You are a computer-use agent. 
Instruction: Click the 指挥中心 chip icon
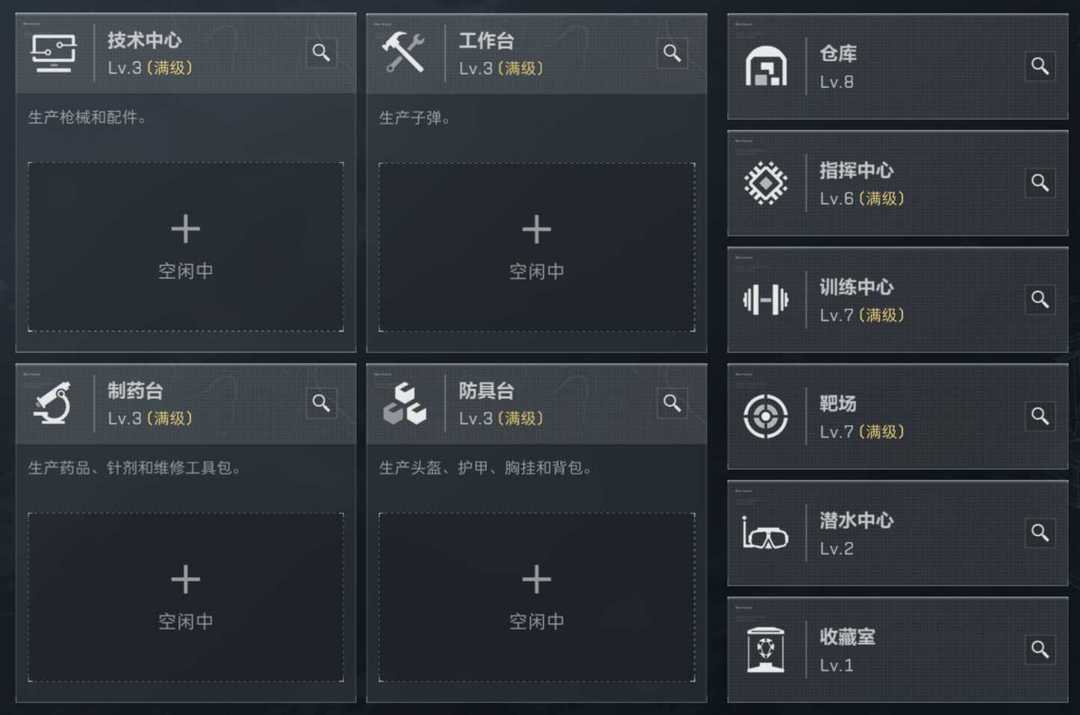point(765,183)
